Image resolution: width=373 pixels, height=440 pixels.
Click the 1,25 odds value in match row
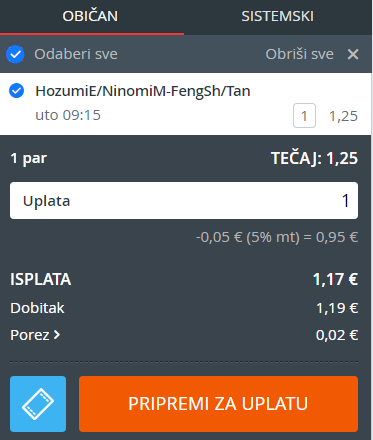343,116
